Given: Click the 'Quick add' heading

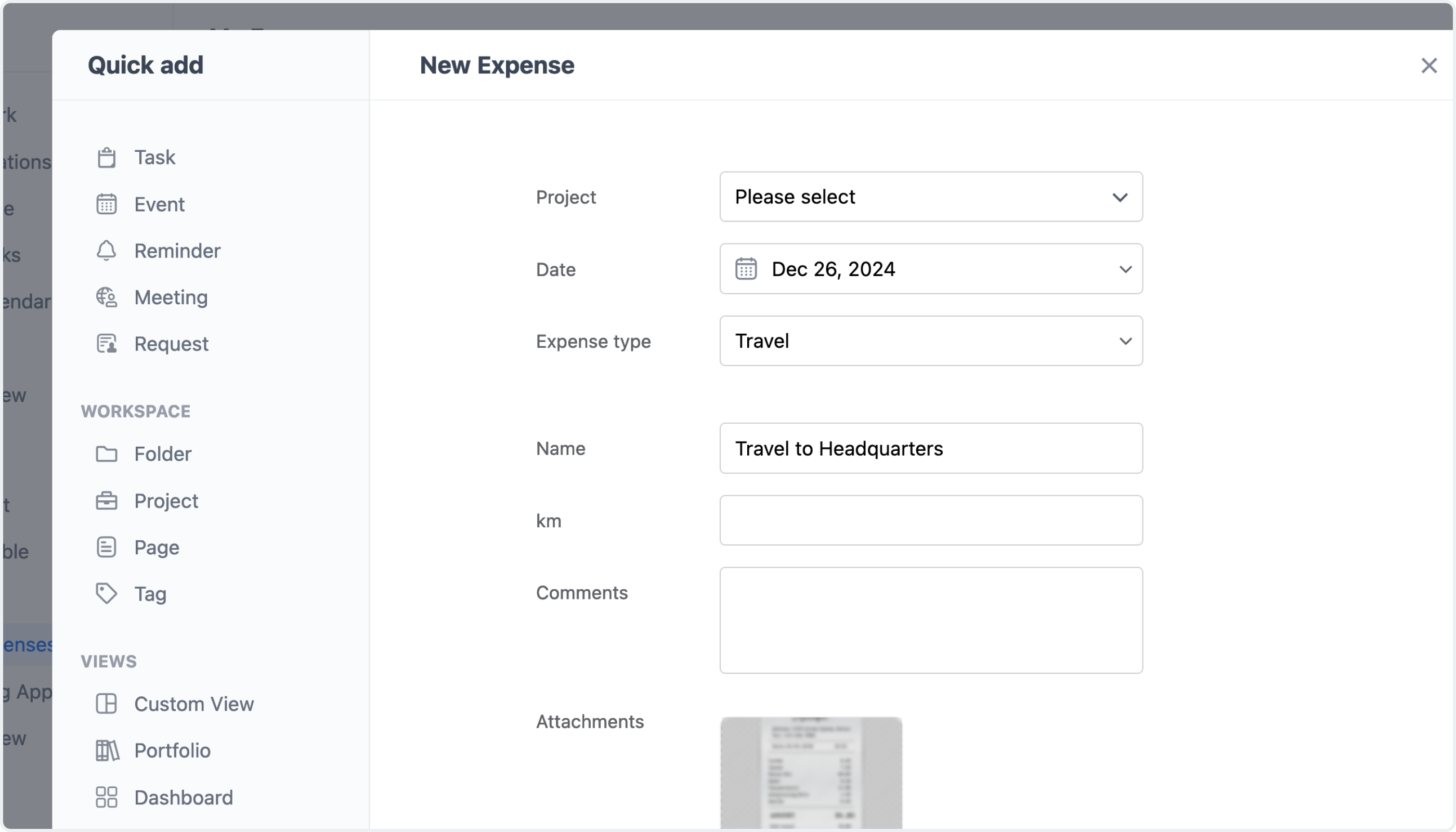Looking at the screenshot, I should click(145, 65).
